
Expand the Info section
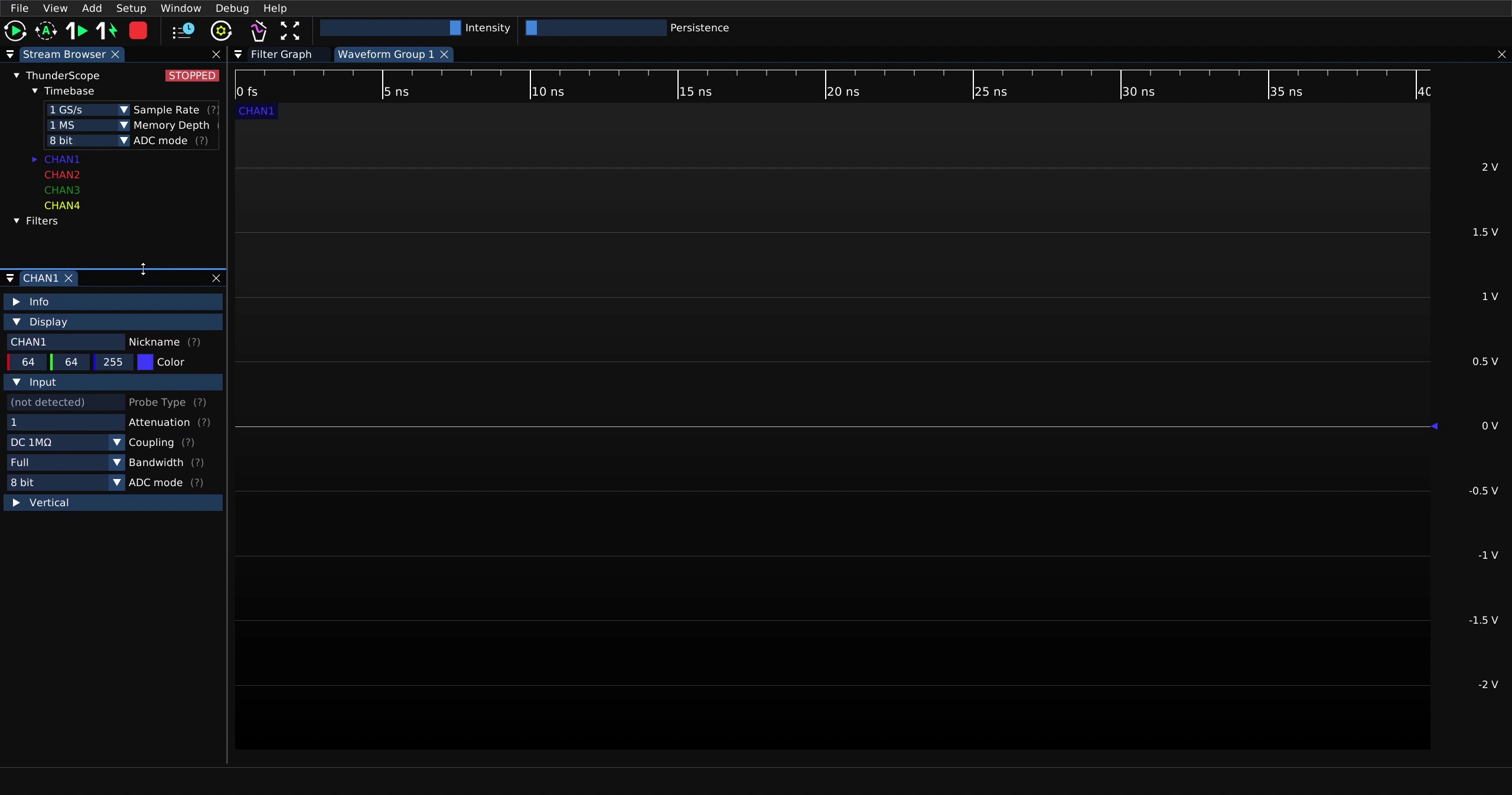pos(113,302)
